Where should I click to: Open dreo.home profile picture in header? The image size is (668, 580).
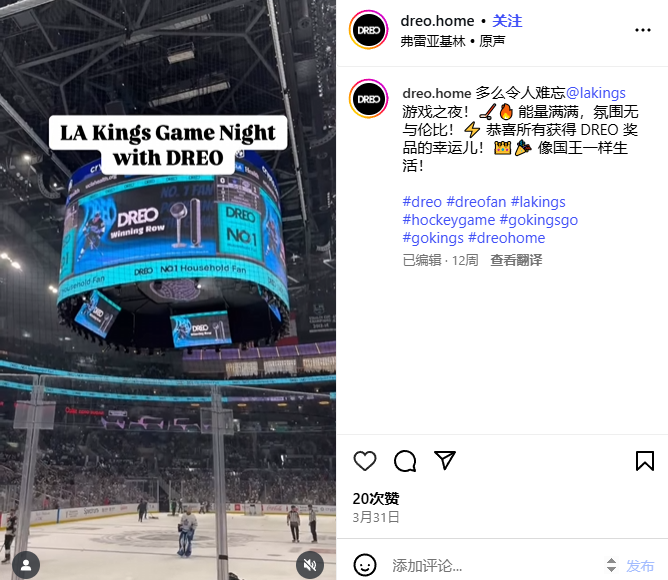369,30
